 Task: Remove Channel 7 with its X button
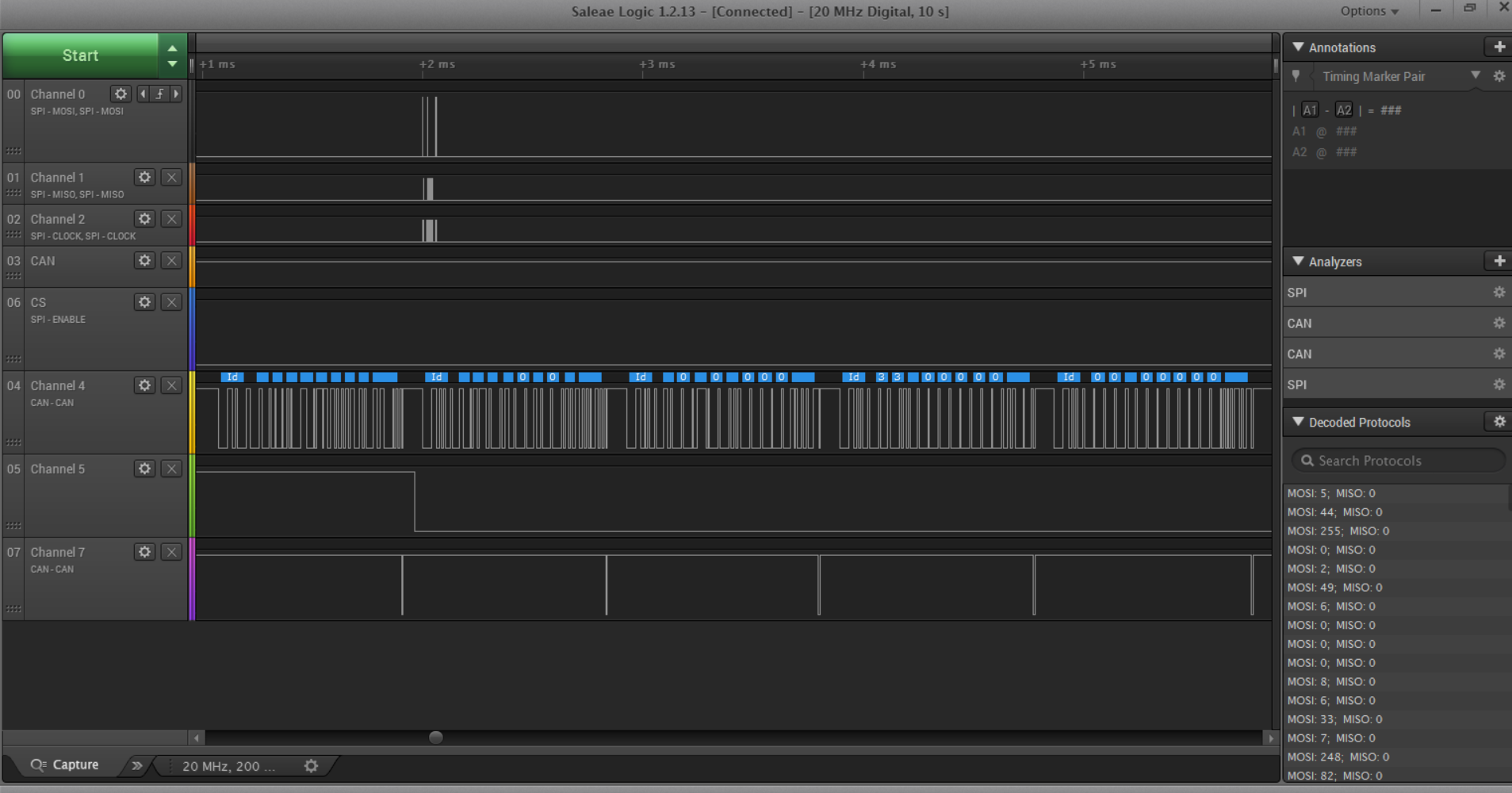(x=171, y=552)
